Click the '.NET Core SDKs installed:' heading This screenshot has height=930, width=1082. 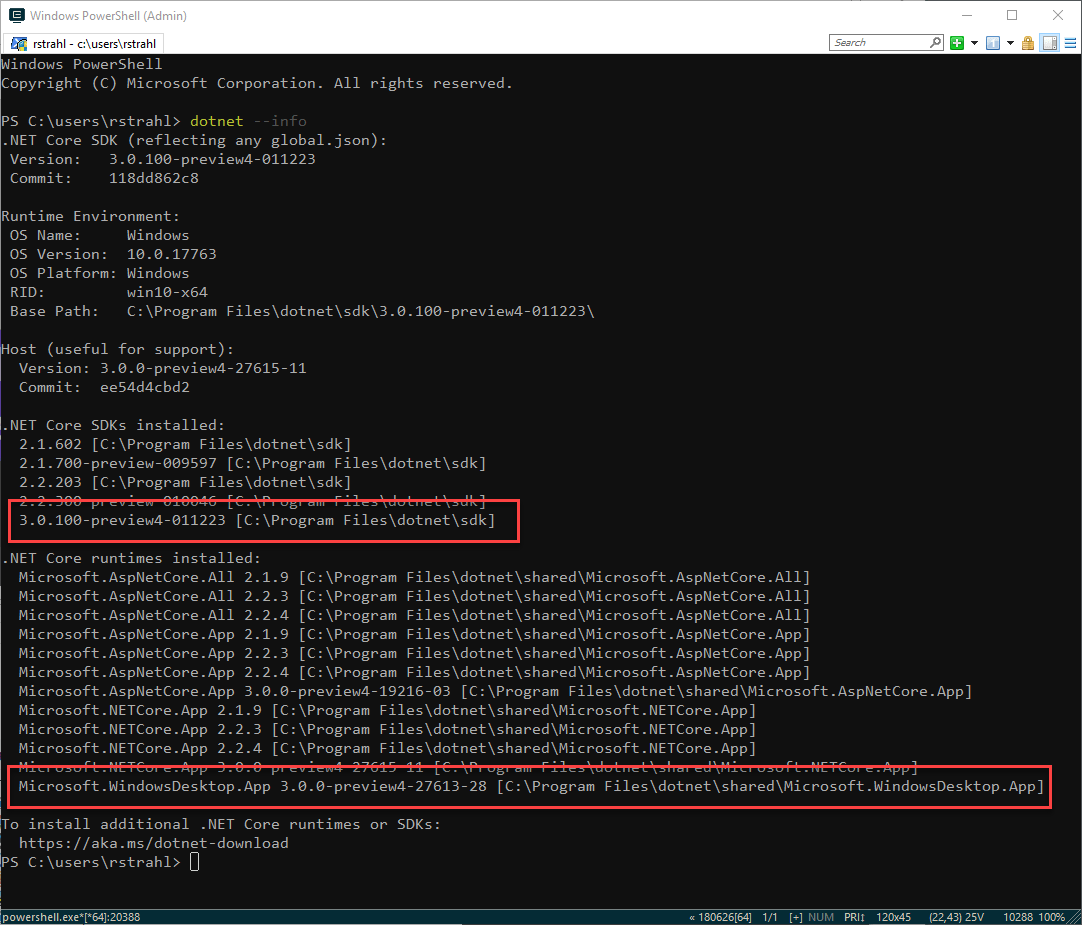(113, 425)
